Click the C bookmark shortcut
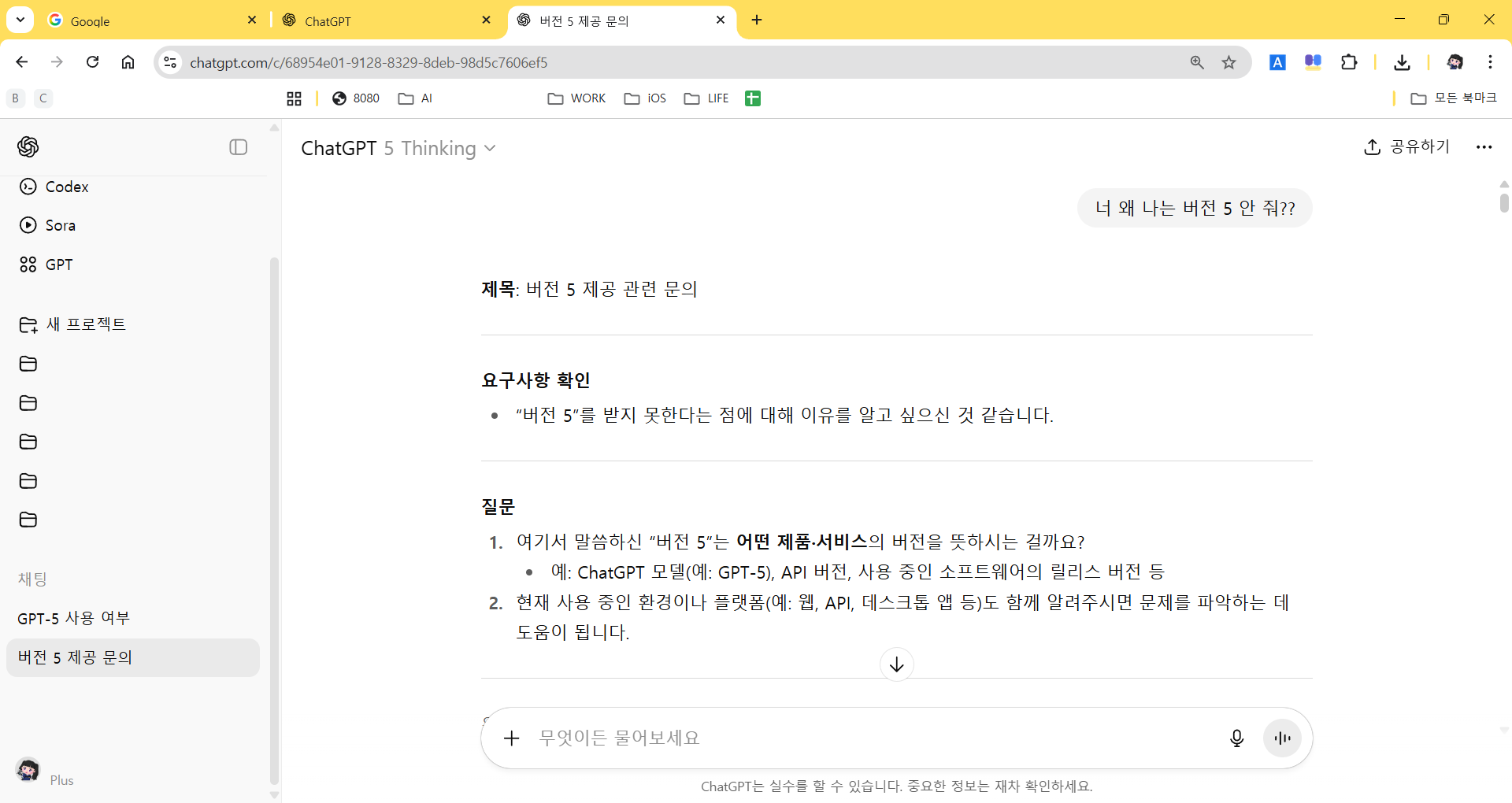The width and height of the screenshot is (1512, 803). 43,98
